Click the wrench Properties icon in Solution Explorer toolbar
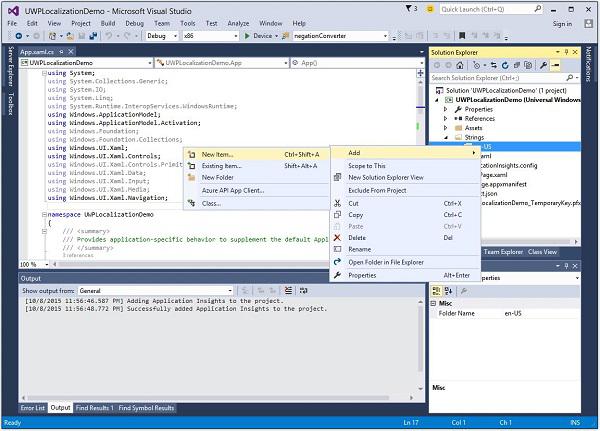The width and height of the screenshot is (600, 431). pos(541,64)
